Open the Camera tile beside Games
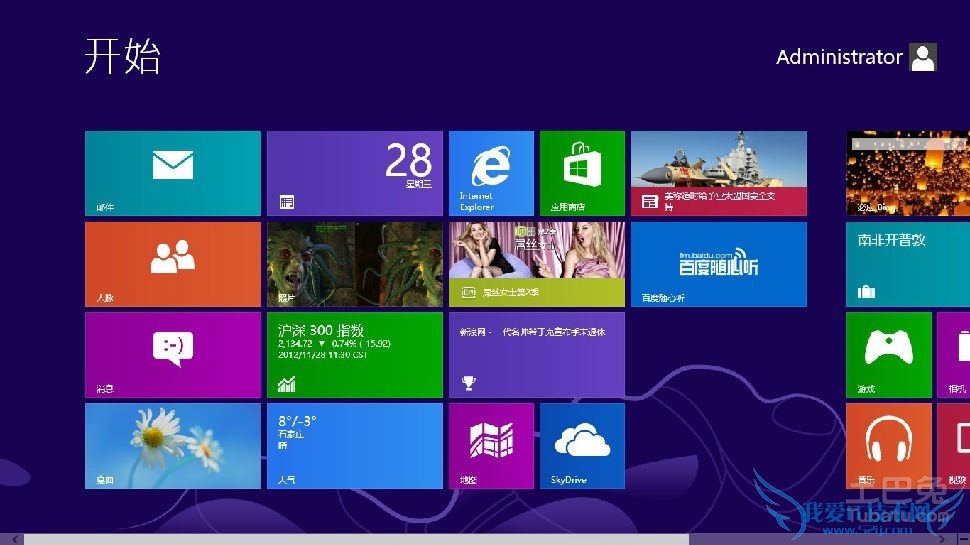 click(x=953, y=355)
